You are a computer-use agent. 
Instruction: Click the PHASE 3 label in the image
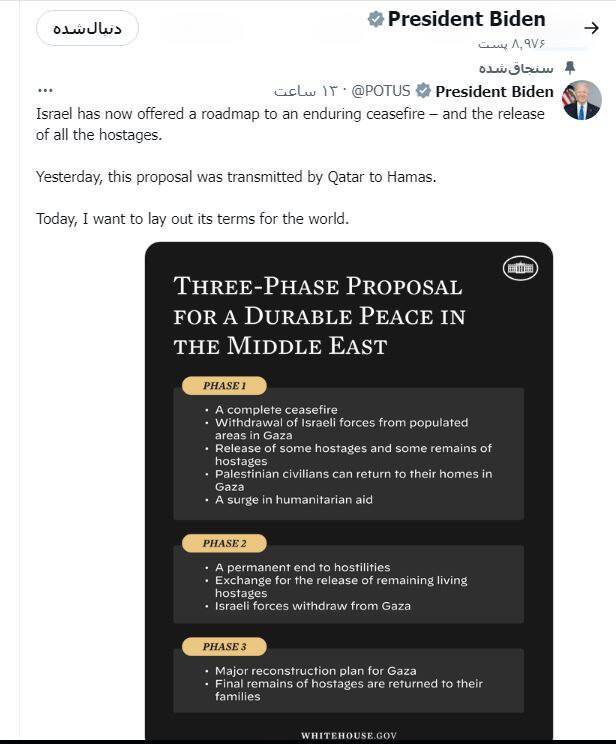click(223, 646)
